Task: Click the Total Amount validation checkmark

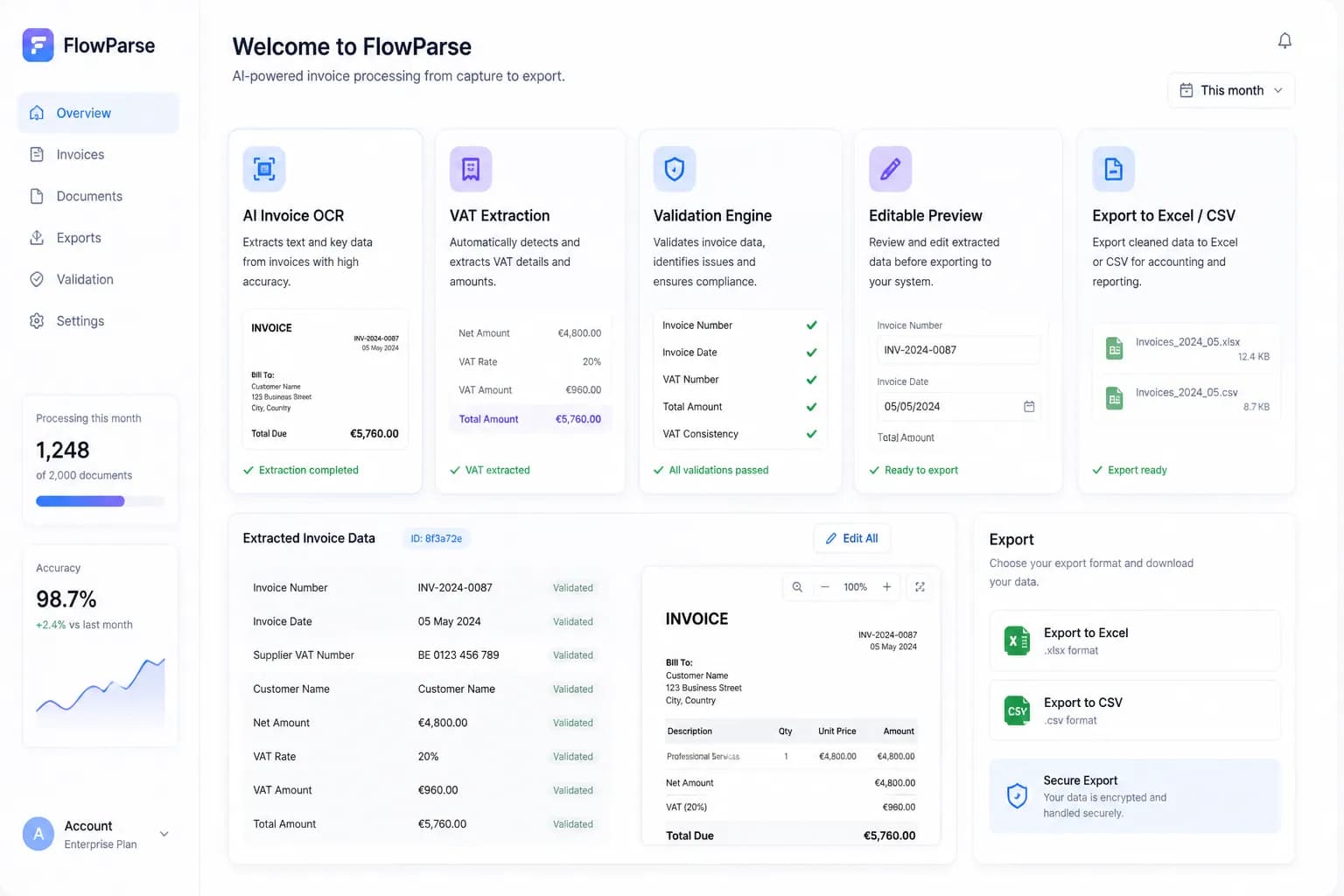Action: click(x=811, y=407)
